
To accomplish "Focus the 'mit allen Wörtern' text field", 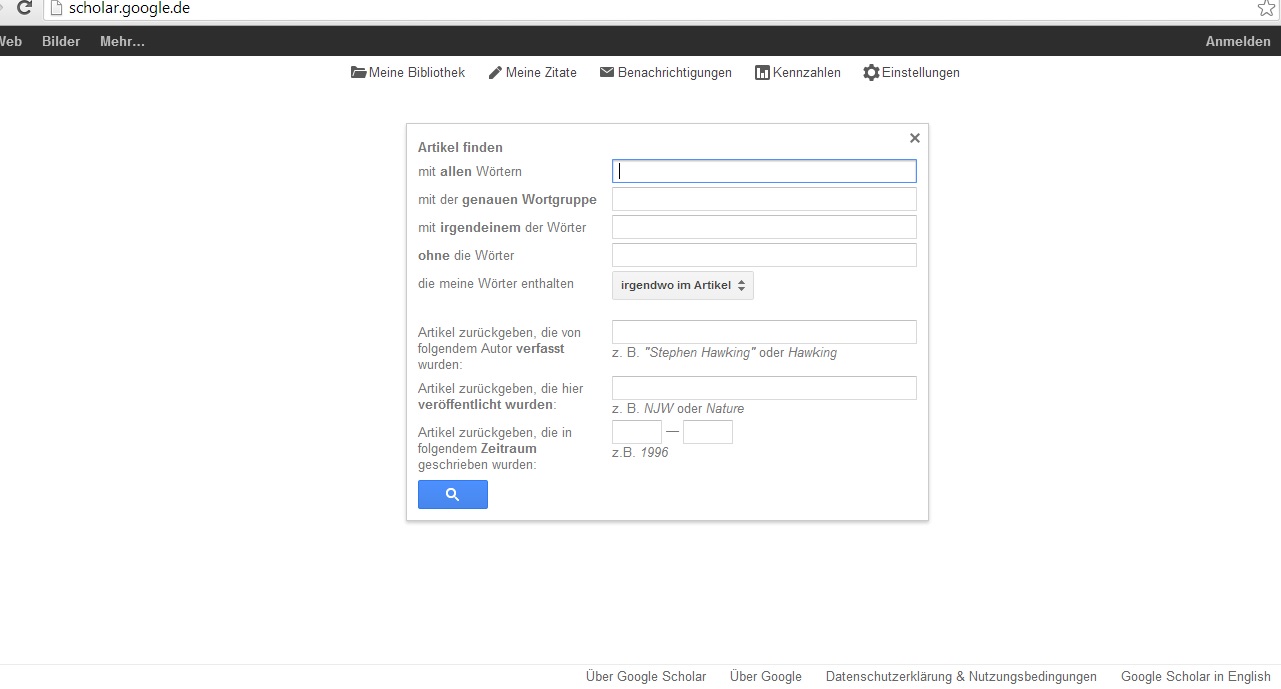I will click(x=764, y=171).
